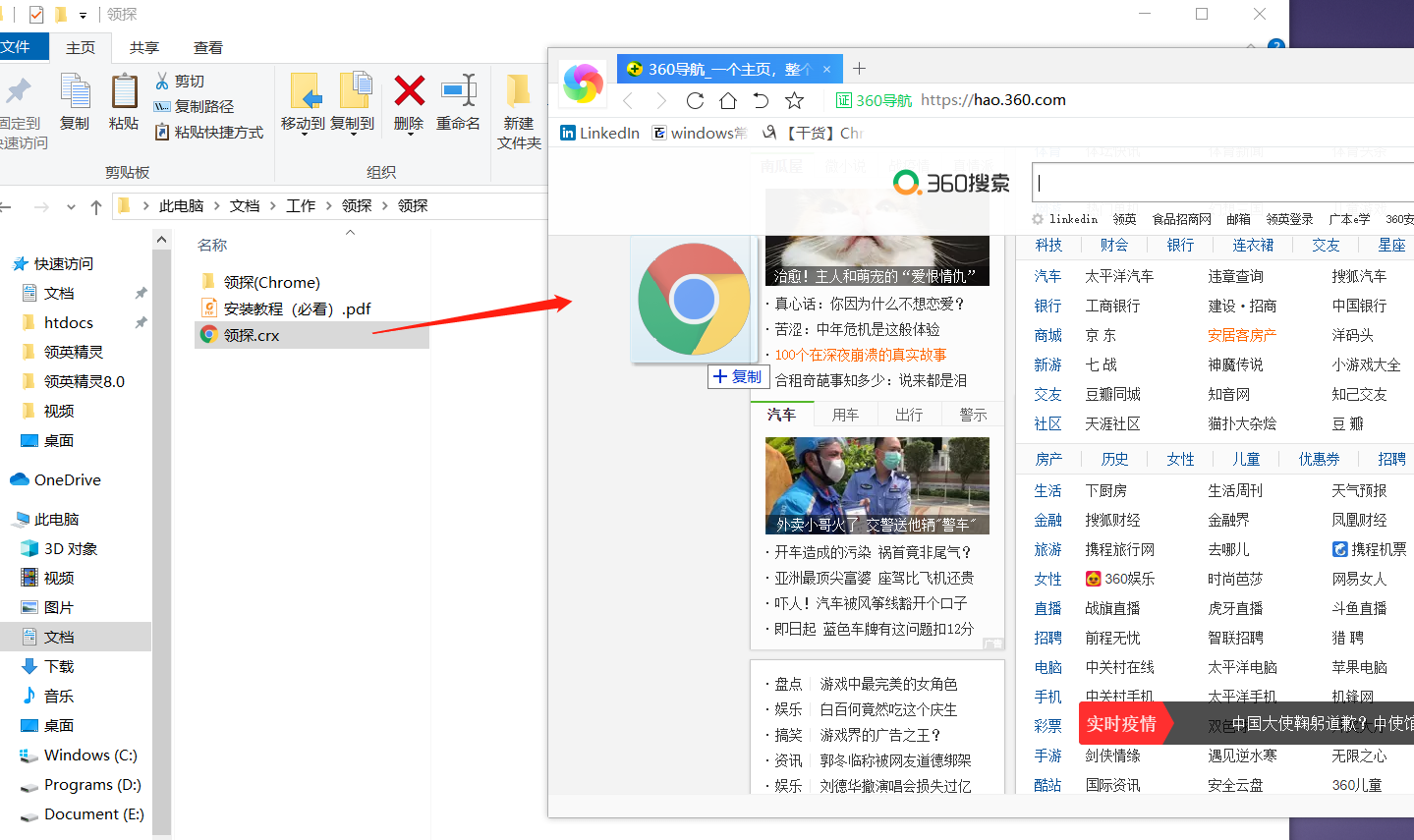Click the Cut (剪切) scissors icon
Screen dimensions: 1414x840
click(x=162, y=81)
